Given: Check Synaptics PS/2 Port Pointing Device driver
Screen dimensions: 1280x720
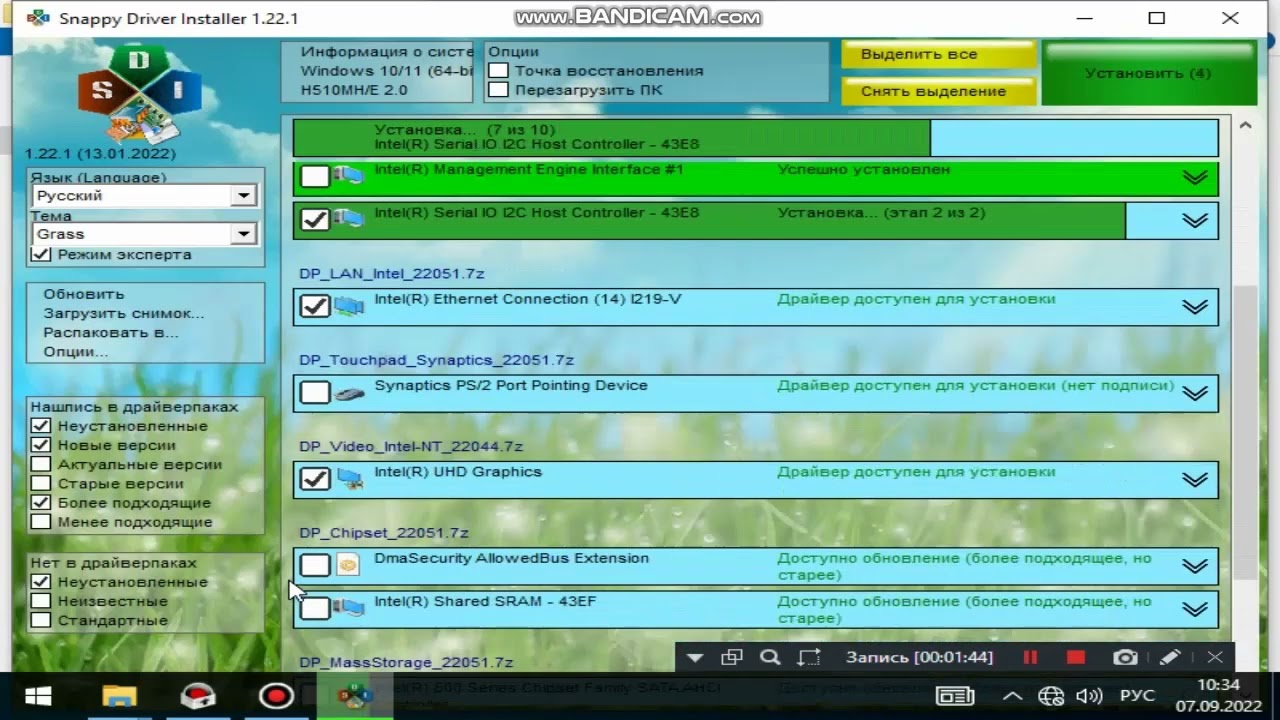Looking at the screenshot, I should tap(315, 393).
